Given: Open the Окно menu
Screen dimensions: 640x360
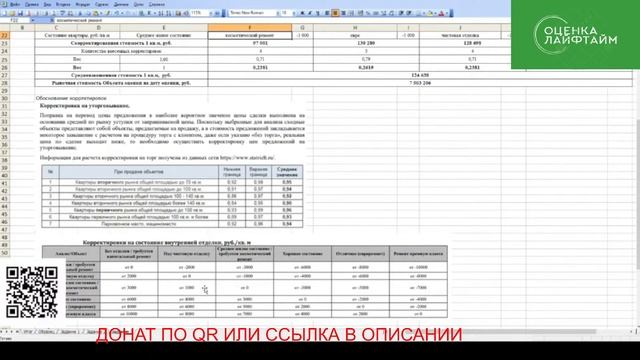Looking at the screenshot, I should point(138,4).
